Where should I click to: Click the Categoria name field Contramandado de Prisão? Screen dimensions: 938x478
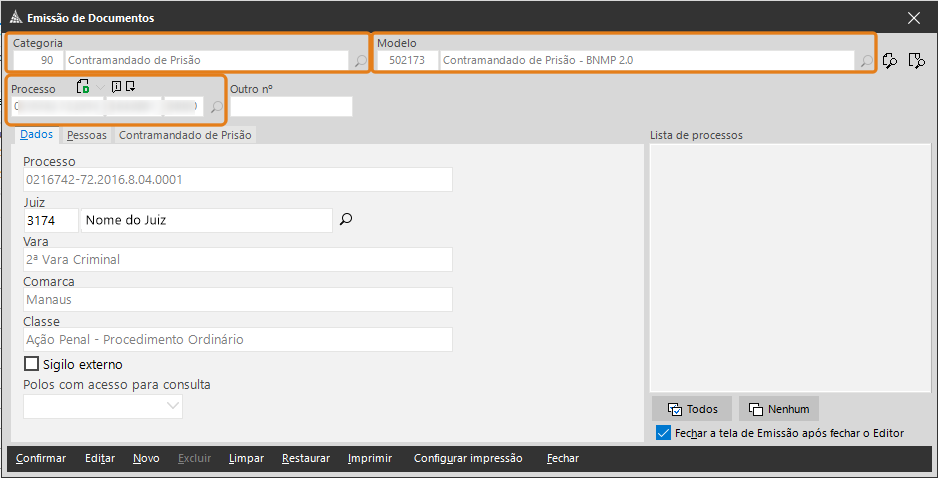click(x=206, y=60)
